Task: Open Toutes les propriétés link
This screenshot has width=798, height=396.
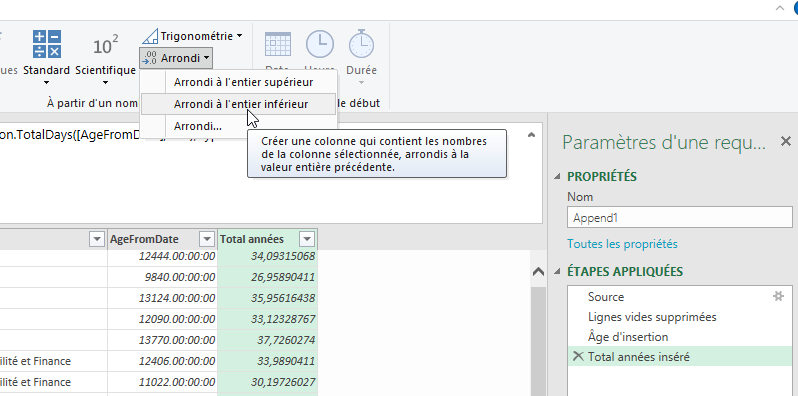Action: click(622, 244)
